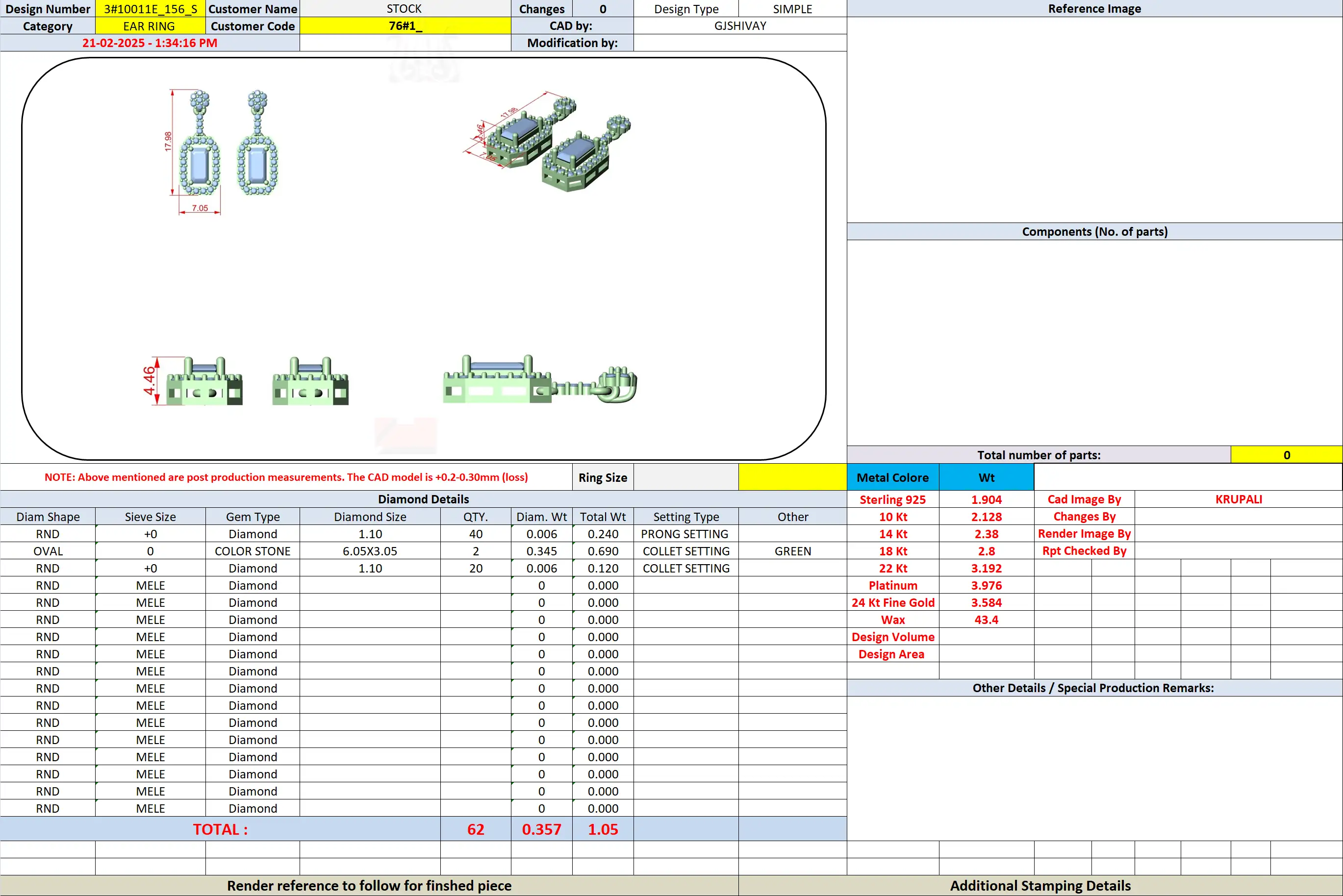Viewport: 1343px width, 896px height.
Task: Select the Sieve Size column header
Action: (x=151, y=517)
